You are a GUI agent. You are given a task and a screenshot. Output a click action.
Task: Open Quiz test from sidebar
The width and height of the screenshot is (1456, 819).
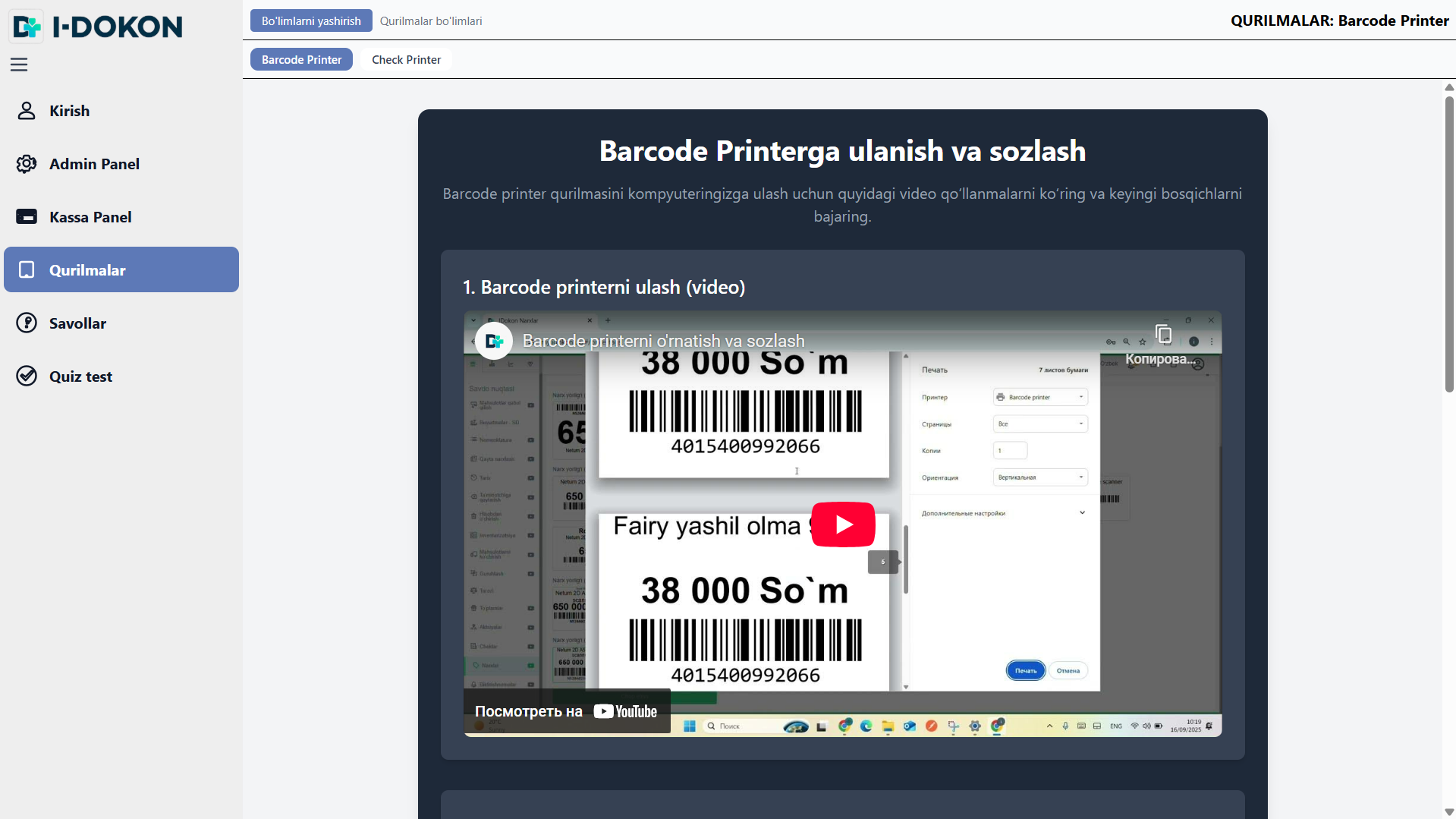pos(80,376)
